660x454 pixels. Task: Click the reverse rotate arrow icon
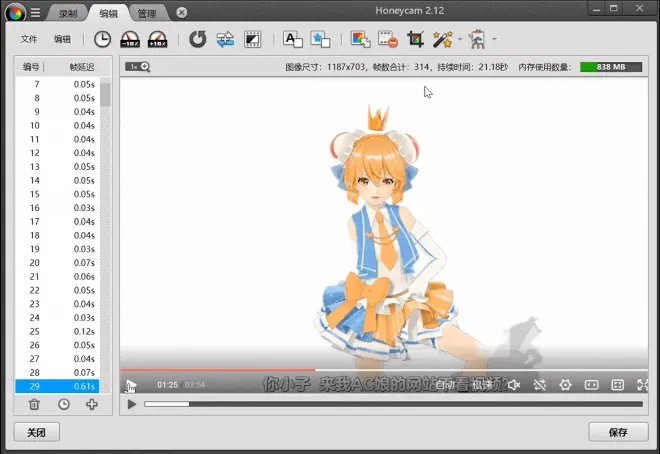pyautogui.click(x=197, y=39)
